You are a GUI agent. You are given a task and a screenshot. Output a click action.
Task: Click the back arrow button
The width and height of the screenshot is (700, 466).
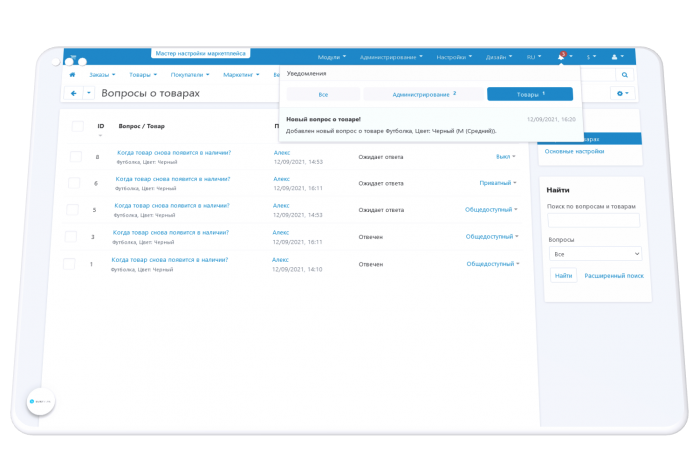point(74,93)
